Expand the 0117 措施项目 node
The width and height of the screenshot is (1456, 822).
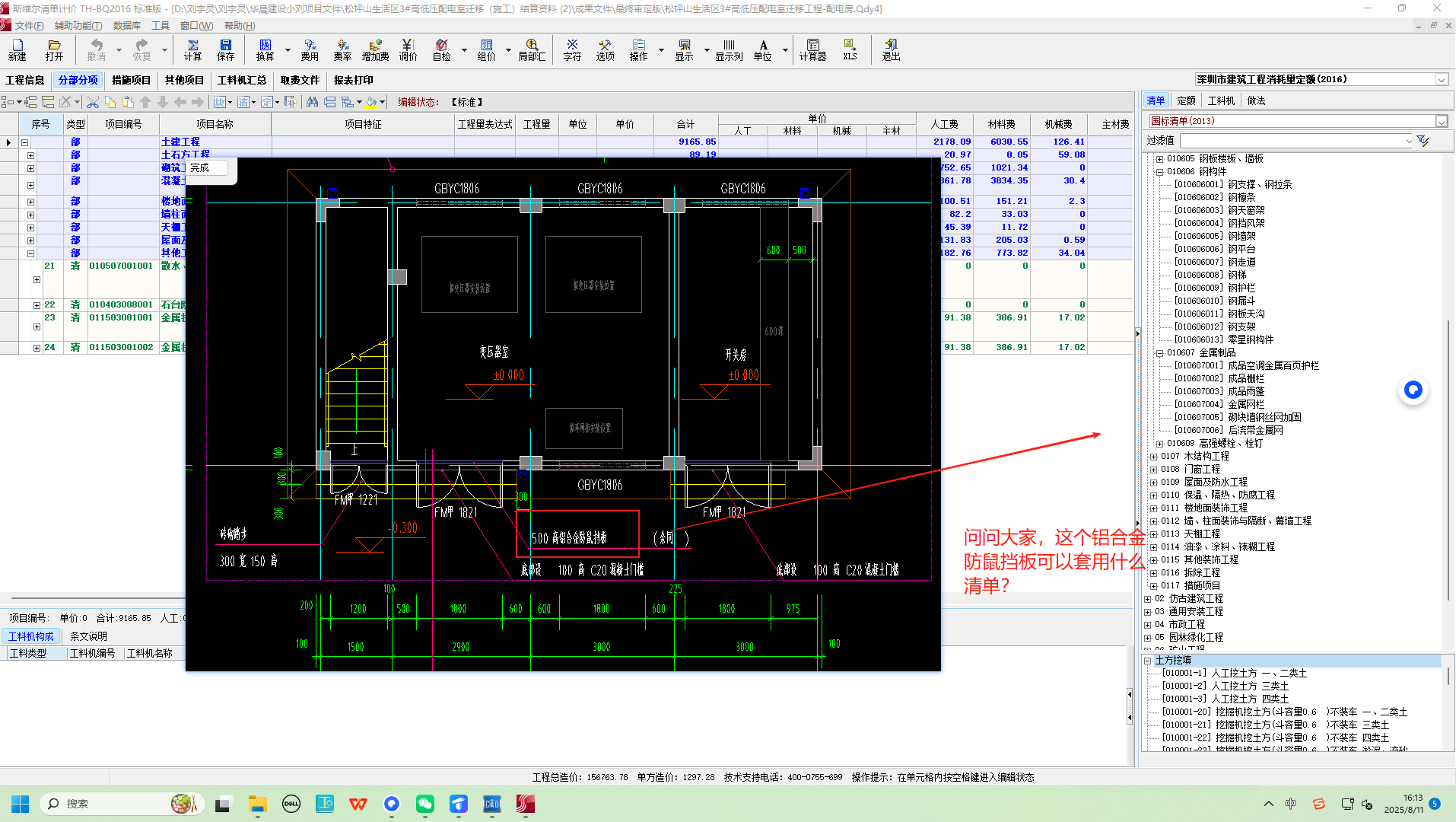coord(1153,586)
